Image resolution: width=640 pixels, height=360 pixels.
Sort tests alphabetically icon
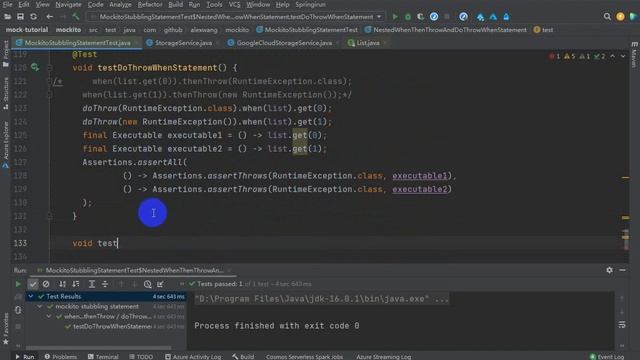pos(62,284)
